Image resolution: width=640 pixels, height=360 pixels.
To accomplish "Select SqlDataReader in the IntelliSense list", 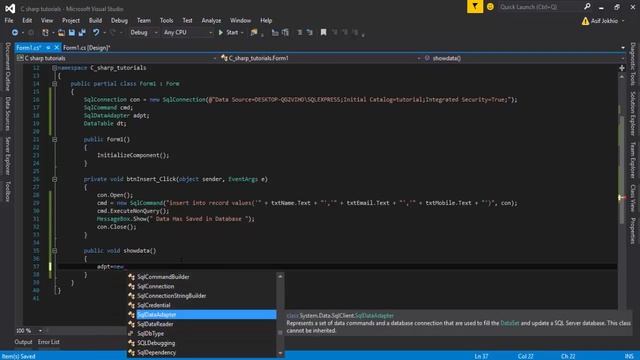I will pos(202,324).
